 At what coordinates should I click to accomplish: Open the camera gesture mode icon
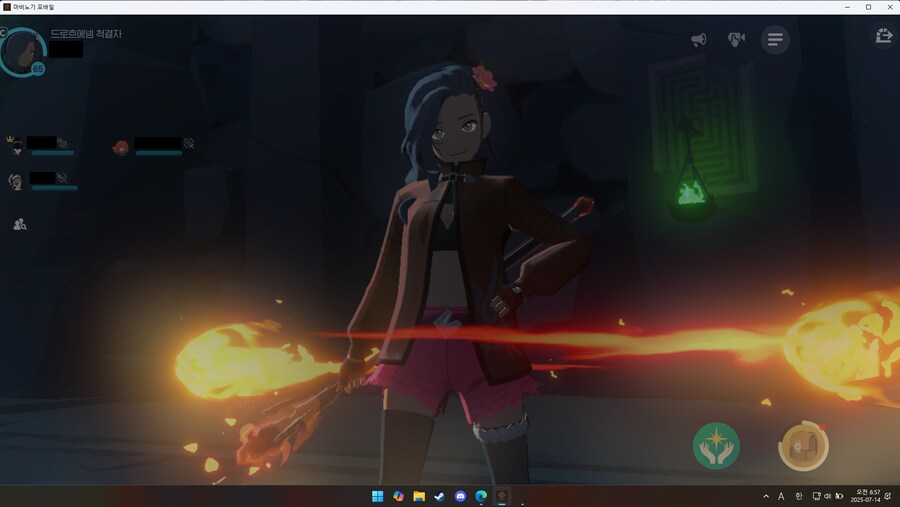click(736, 39)
